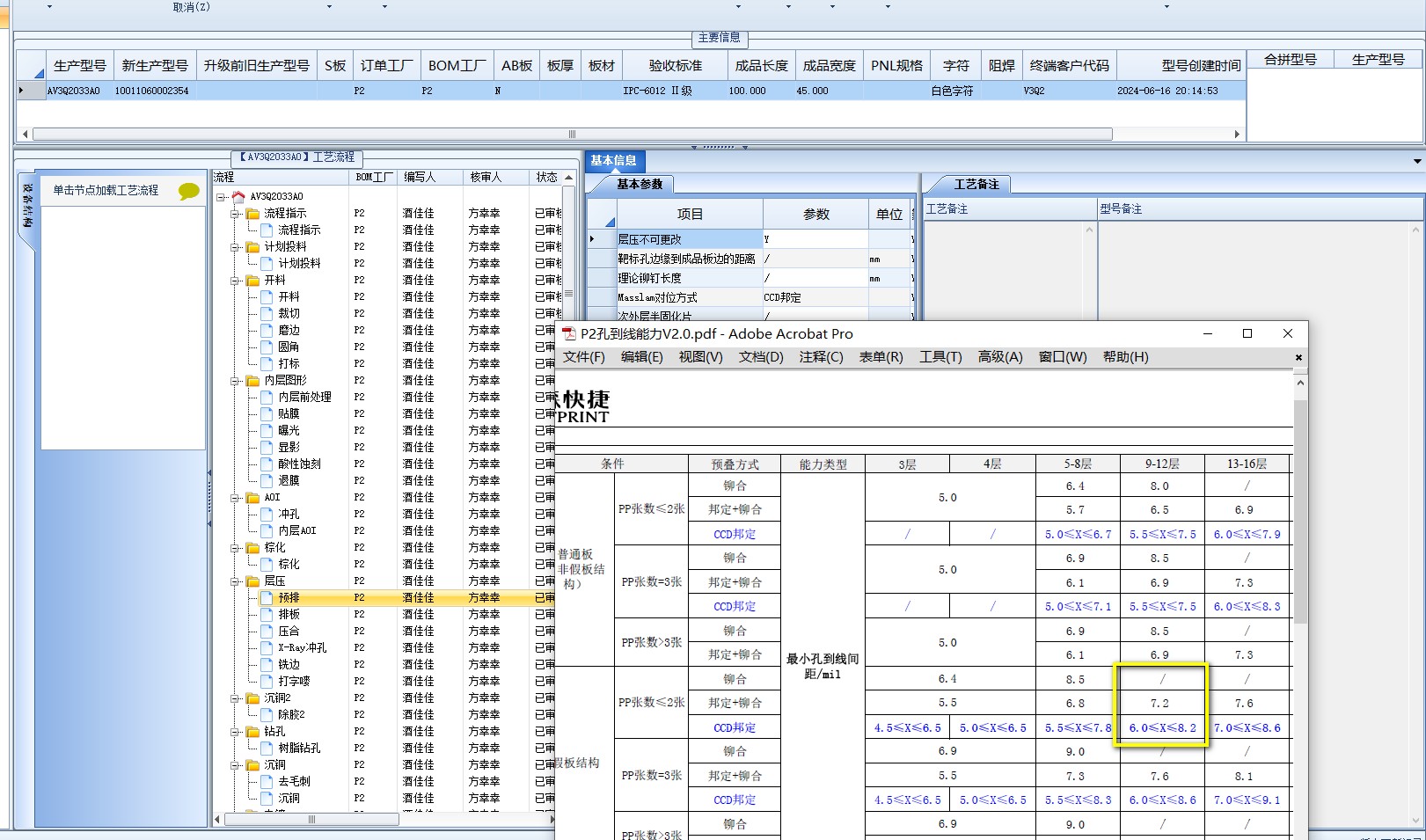This screenshot has width=1426, height=840.
Task: Click horizontal scrollbar of main info grid
Action: [x=572, y=135]
